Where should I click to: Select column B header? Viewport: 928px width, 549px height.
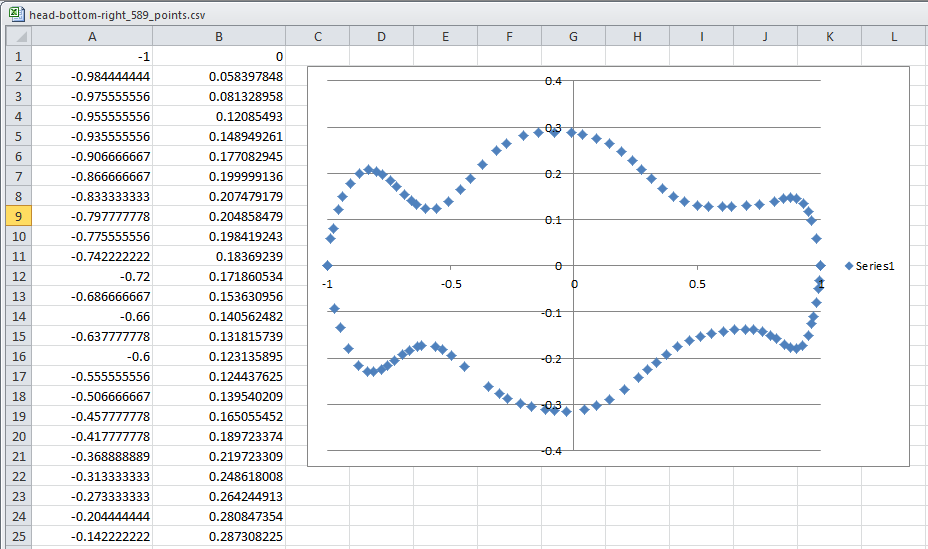tap(219, 37)
